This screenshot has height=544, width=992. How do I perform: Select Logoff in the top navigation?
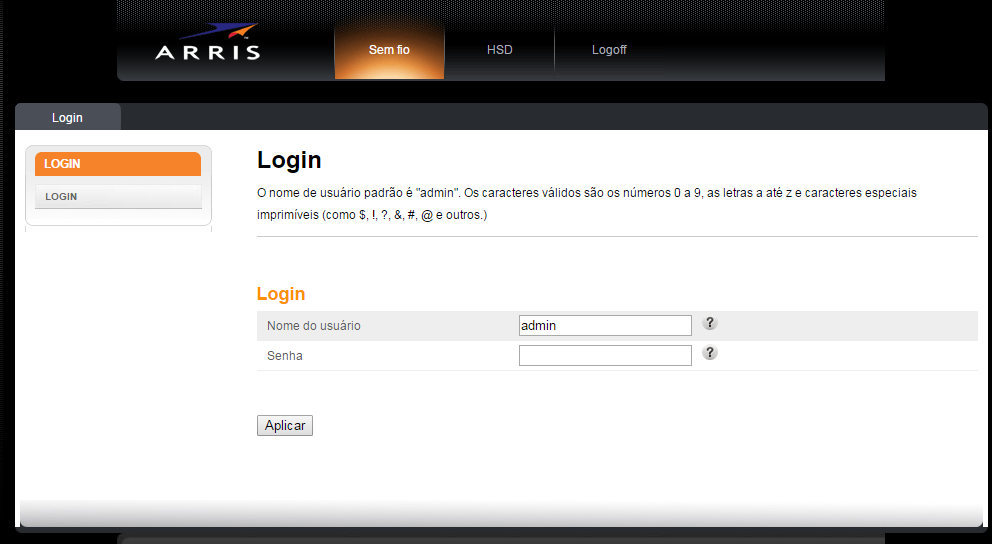tap(609, 50)
